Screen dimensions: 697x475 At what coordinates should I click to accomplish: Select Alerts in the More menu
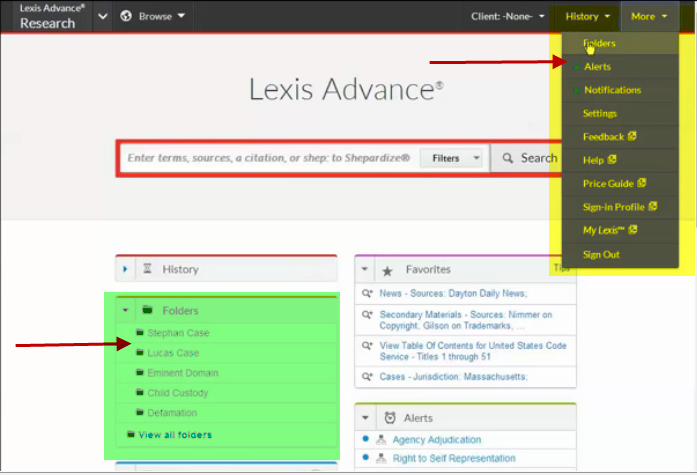(x=620, y=67)
